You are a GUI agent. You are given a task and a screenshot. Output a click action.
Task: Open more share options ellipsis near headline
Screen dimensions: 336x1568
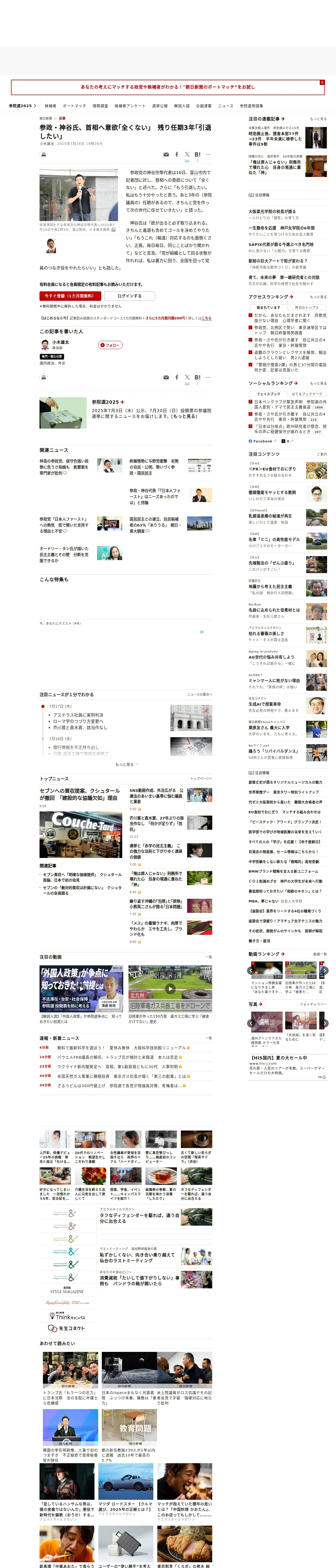click(x=208, y=155)
